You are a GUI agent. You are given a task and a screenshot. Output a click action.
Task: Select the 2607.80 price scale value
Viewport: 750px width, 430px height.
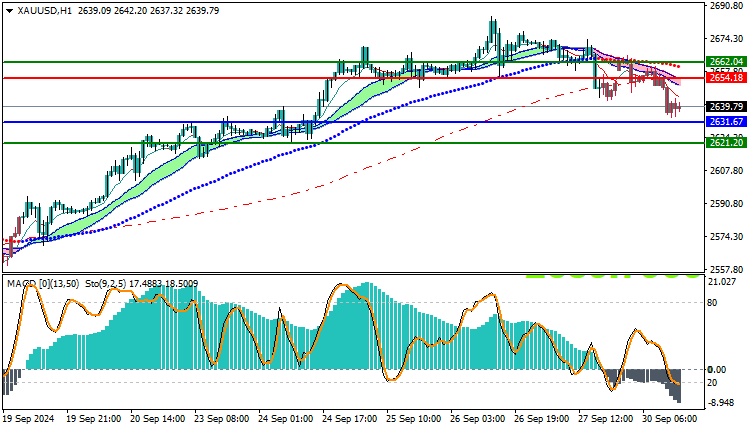click(x=726, y=170)
